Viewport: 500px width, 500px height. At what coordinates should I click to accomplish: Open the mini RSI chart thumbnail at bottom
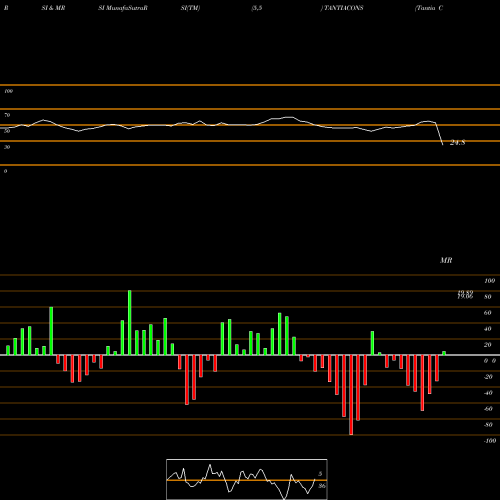point(247,479)
